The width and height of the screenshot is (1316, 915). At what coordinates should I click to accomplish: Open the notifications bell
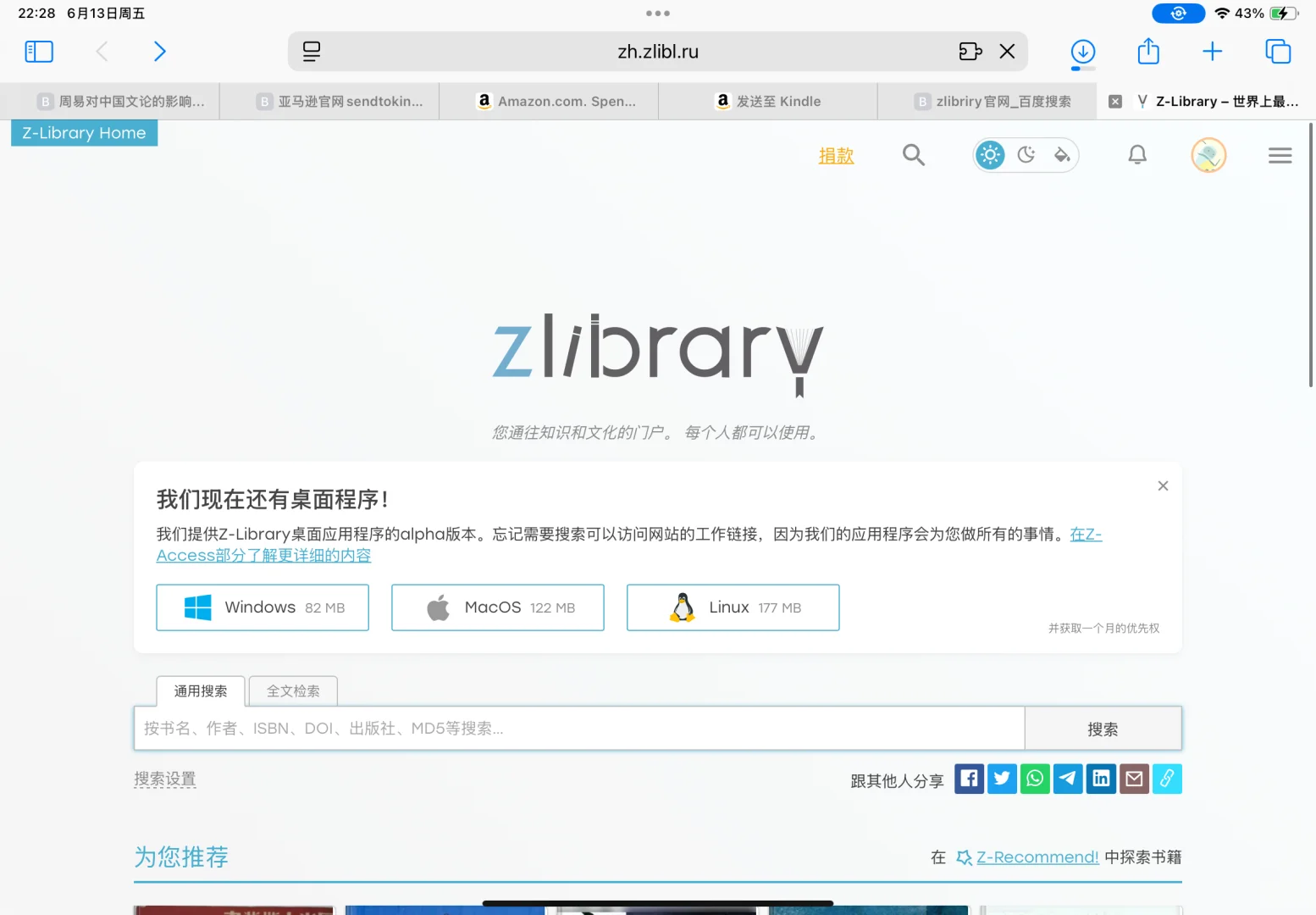click(x=1137, y=155)
